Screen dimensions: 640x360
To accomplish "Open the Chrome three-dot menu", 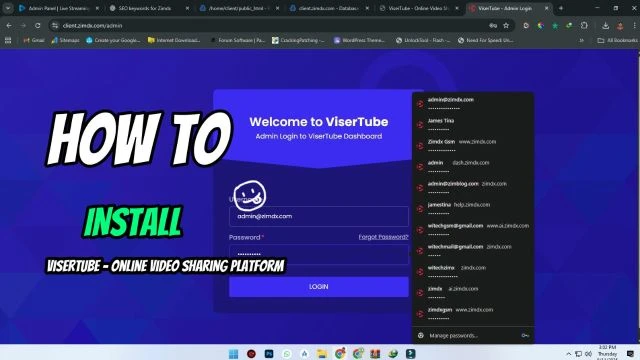I will (635, 26).
